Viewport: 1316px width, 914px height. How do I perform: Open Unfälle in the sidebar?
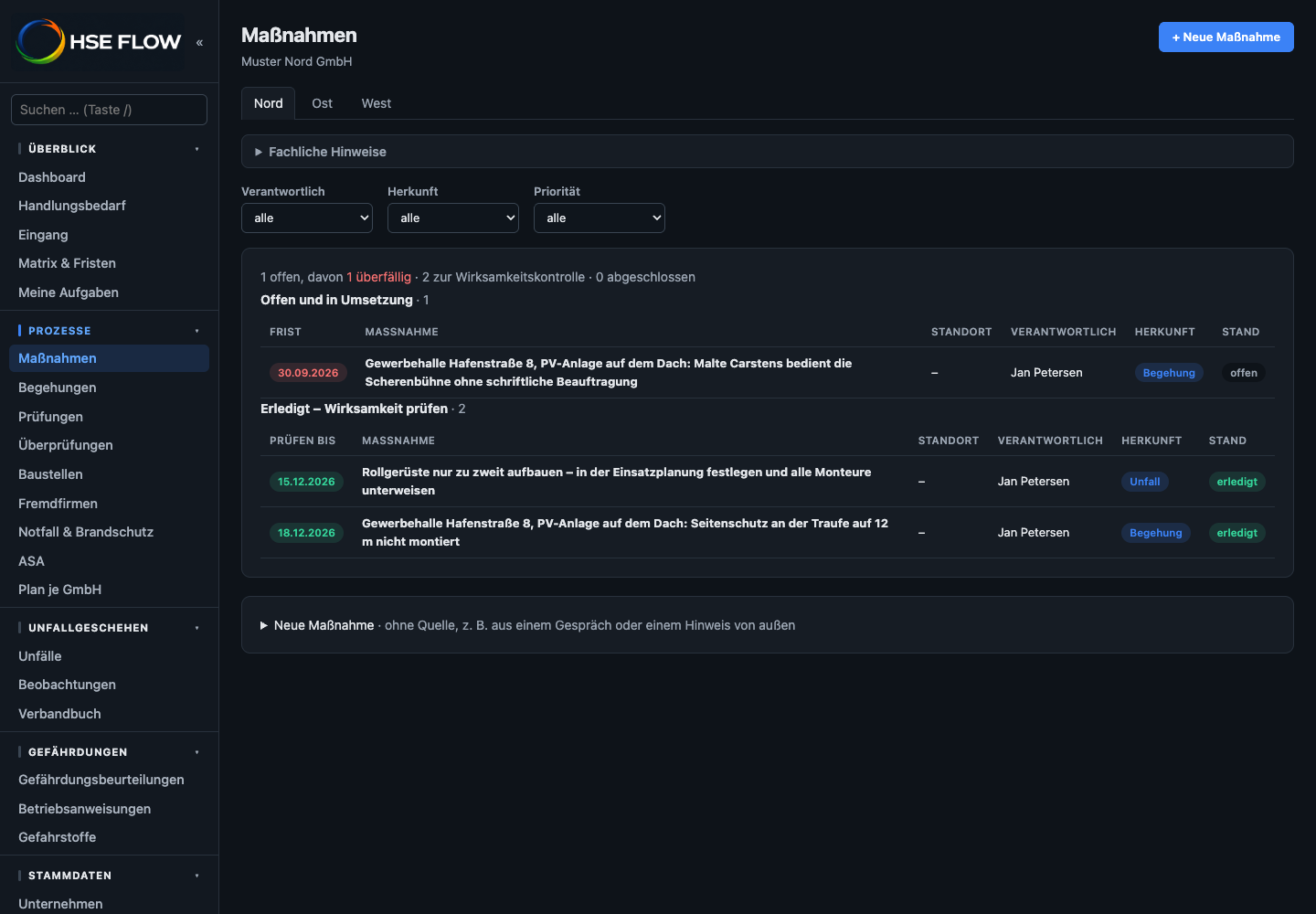109,656
